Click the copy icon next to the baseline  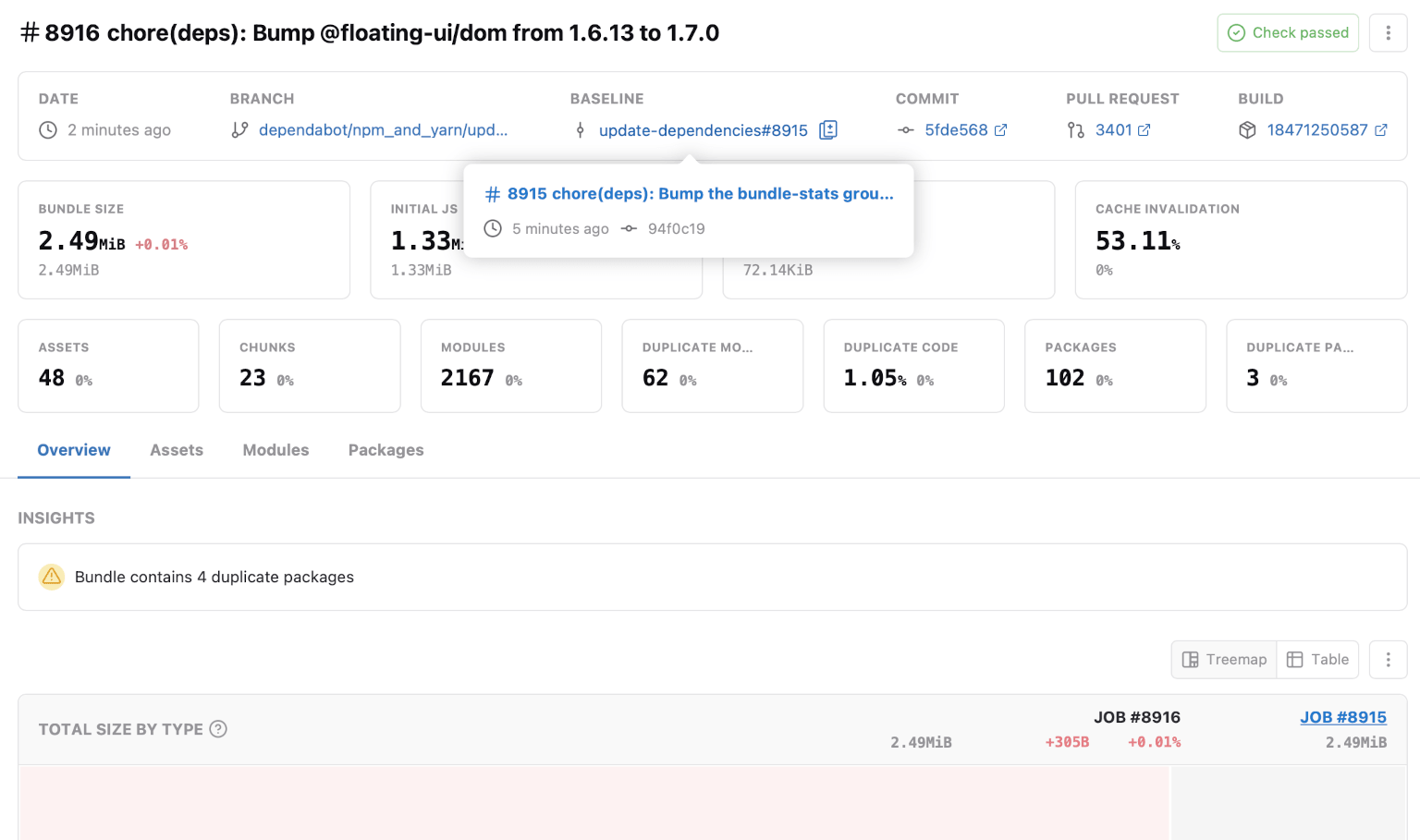pos(828,130)
